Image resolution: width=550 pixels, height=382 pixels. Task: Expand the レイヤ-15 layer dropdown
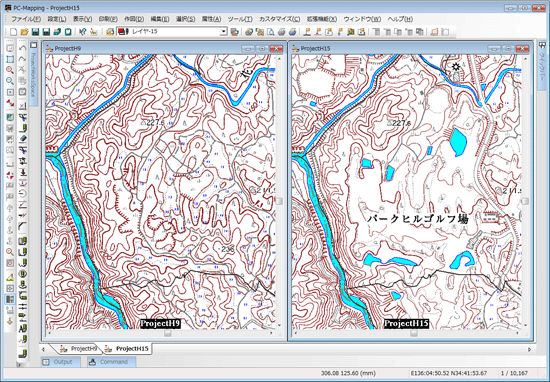coord(224,32)
